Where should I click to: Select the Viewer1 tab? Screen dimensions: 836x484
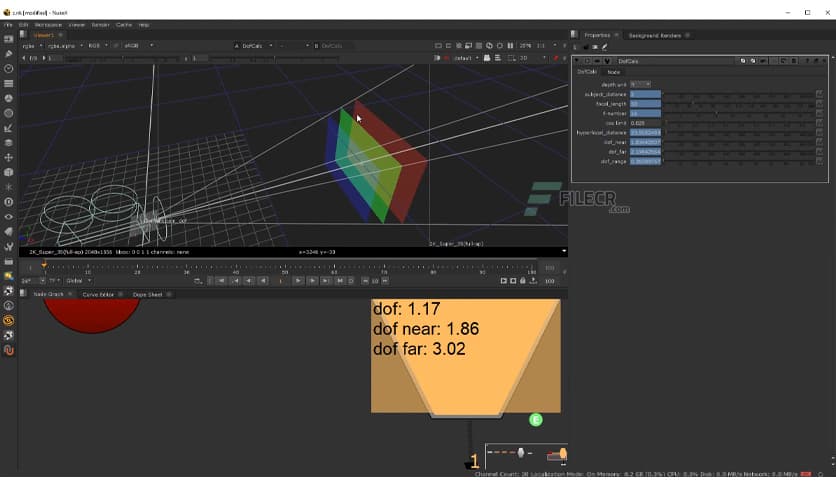click(x=44, y=35)
